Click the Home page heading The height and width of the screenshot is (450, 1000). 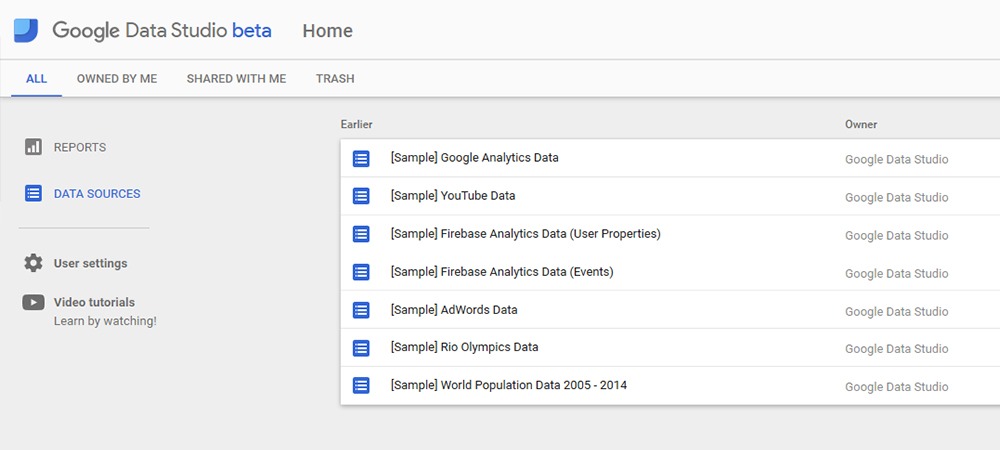(x=328, y=31)
